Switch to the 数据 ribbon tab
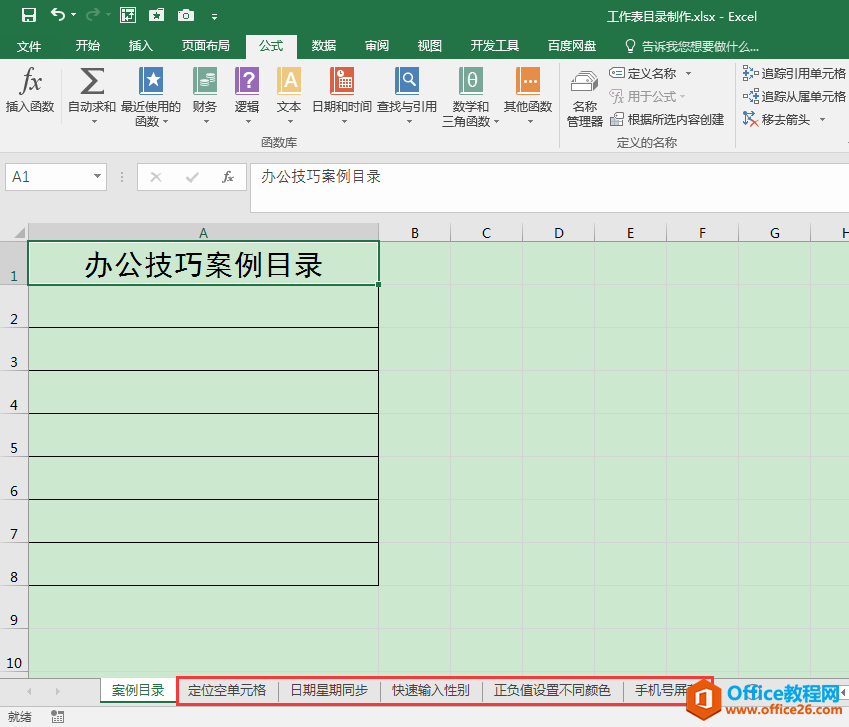The width and height of the screenshot is (849, 727). 324,45
